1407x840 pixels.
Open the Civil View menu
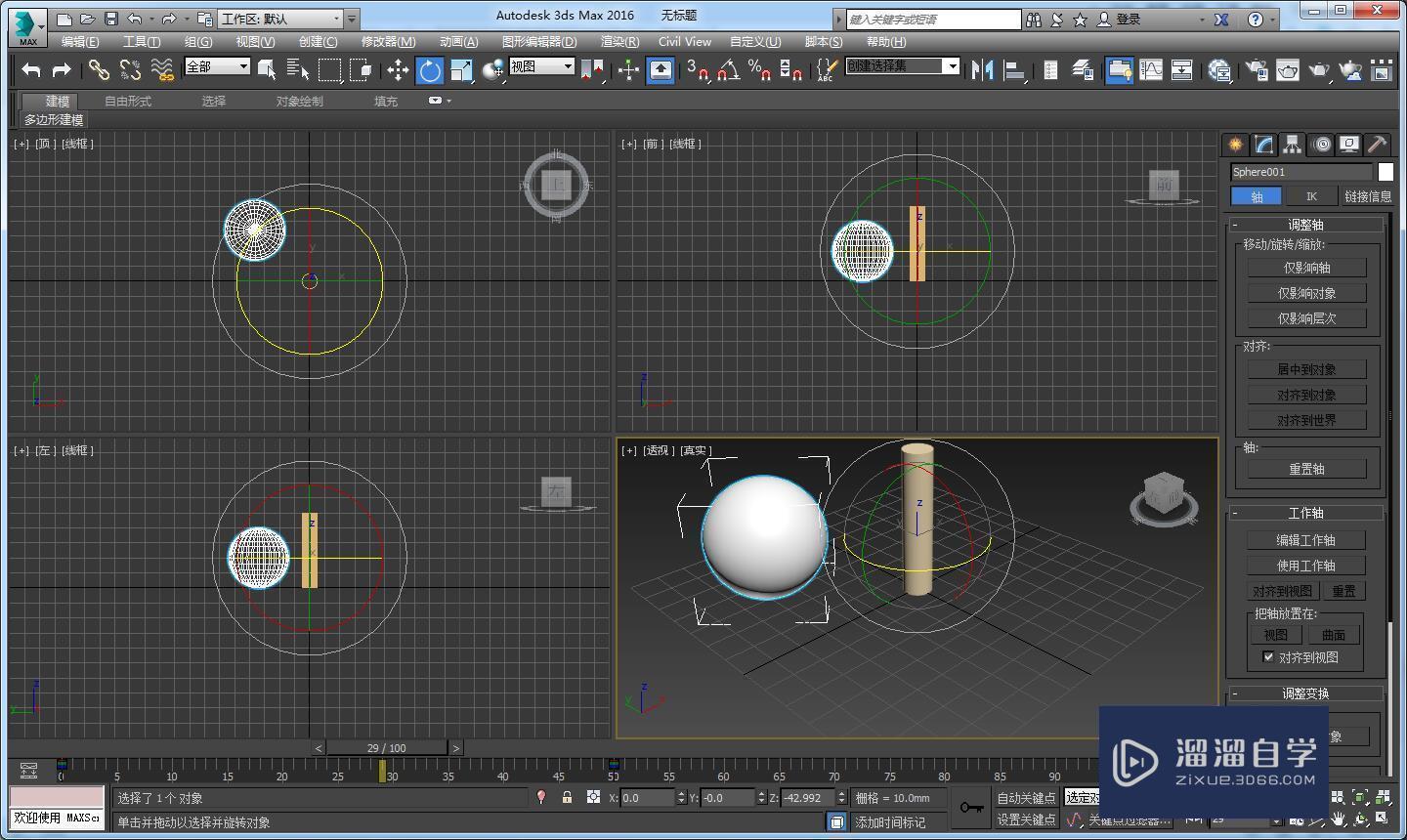tap(685, 42)
